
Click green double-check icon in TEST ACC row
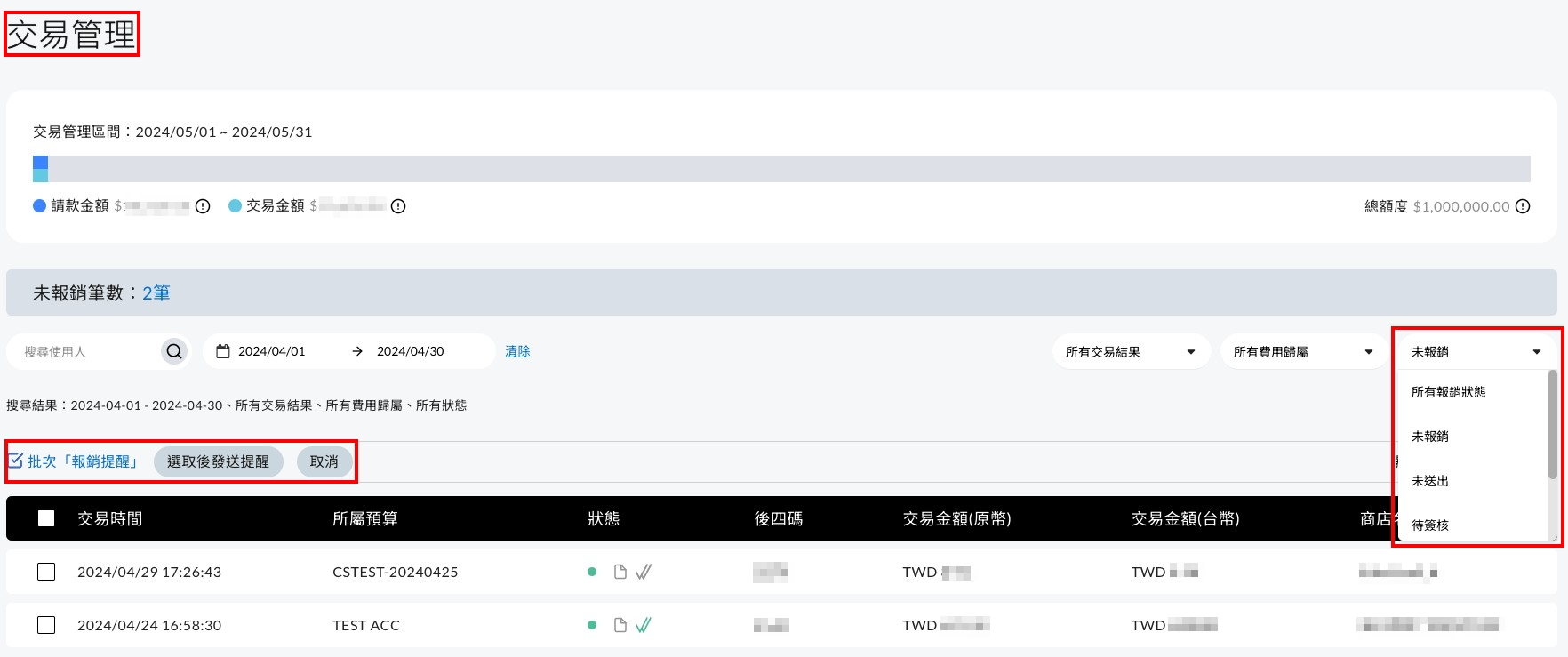644,625
